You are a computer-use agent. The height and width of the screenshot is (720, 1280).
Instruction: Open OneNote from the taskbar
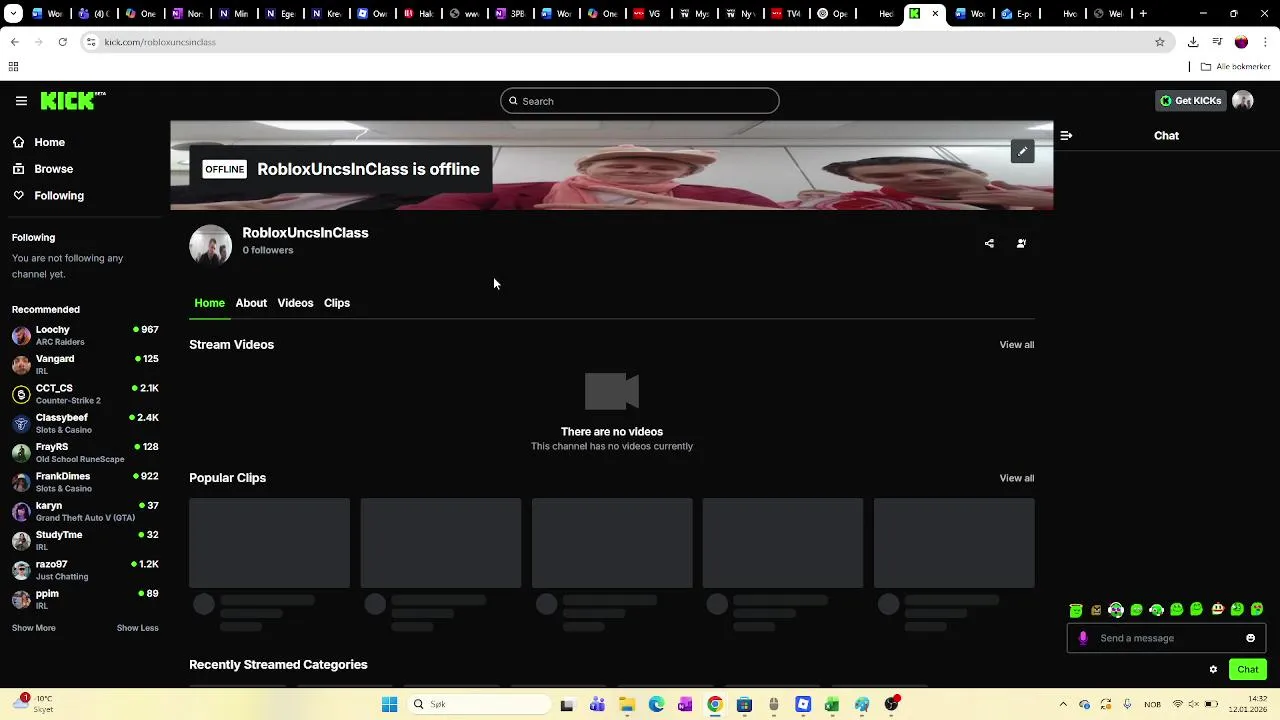coord(685,704)
